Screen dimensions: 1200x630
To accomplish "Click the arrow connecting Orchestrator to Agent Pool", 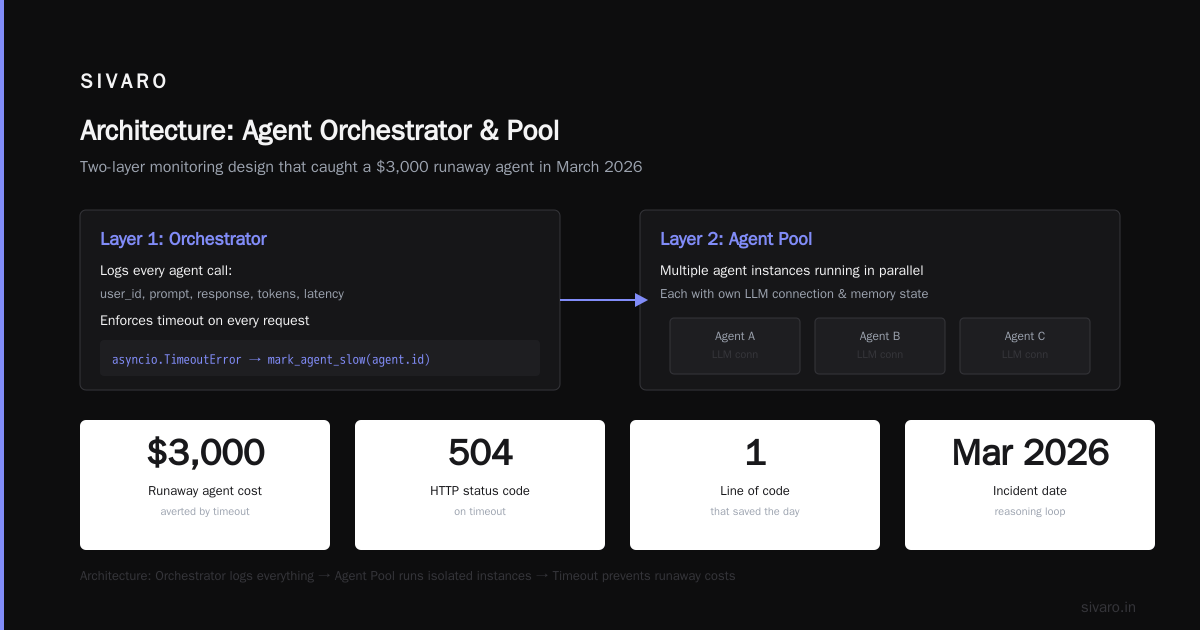I will (x=604, y=300).
